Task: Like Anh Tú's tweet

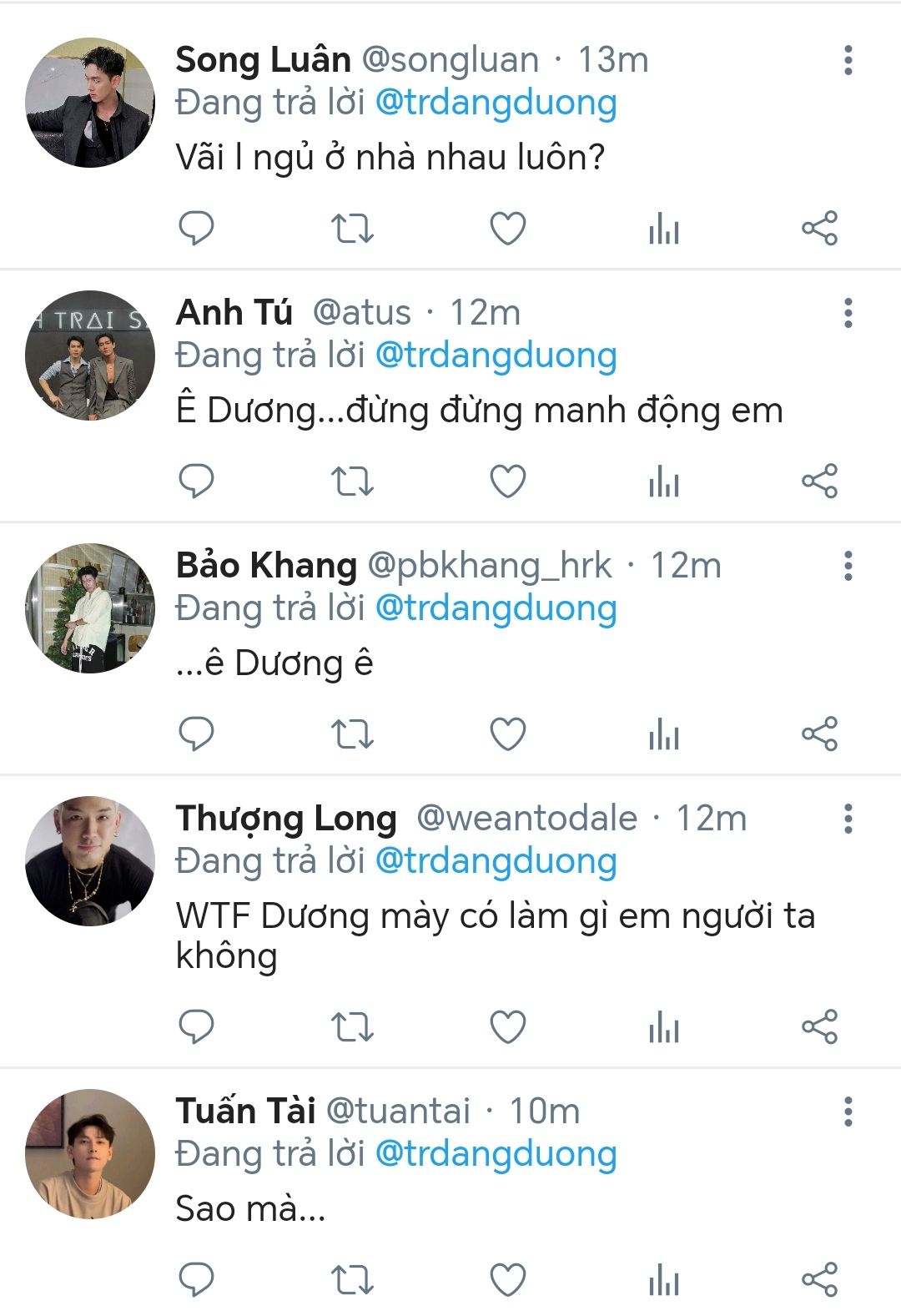Action: [x=507, y=482]
